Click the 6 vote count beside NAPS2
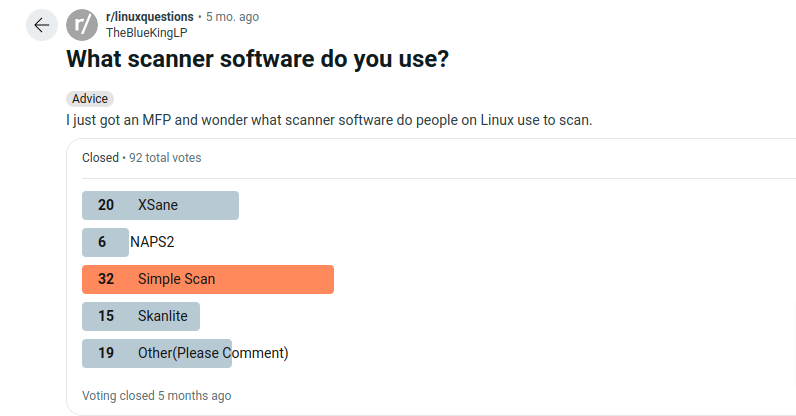Viewport: 796px width, 416px height. pos(102,242)
